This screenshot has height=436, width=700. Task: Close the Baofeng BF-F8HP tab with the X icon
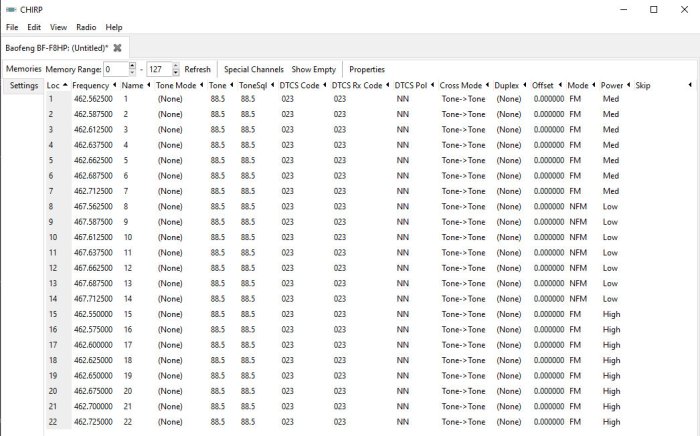pyautogui.click(x=117, y=48)
